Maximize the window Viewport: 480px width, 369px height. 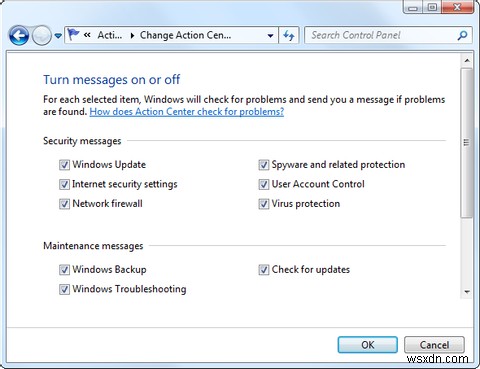point(432,7)
